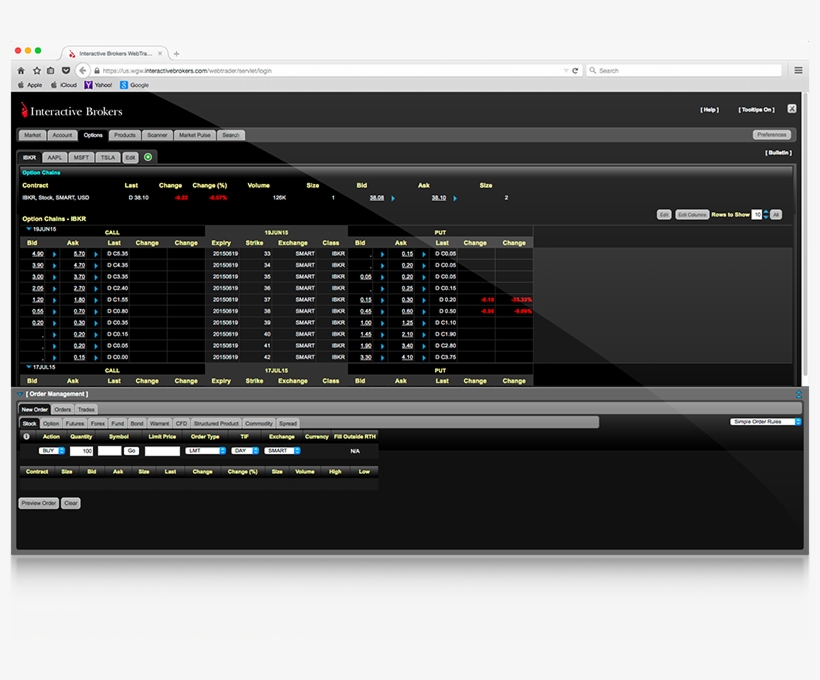Go back with the browser back arrow
This screenshot has height=680, width=820.
tap(83, 71)
